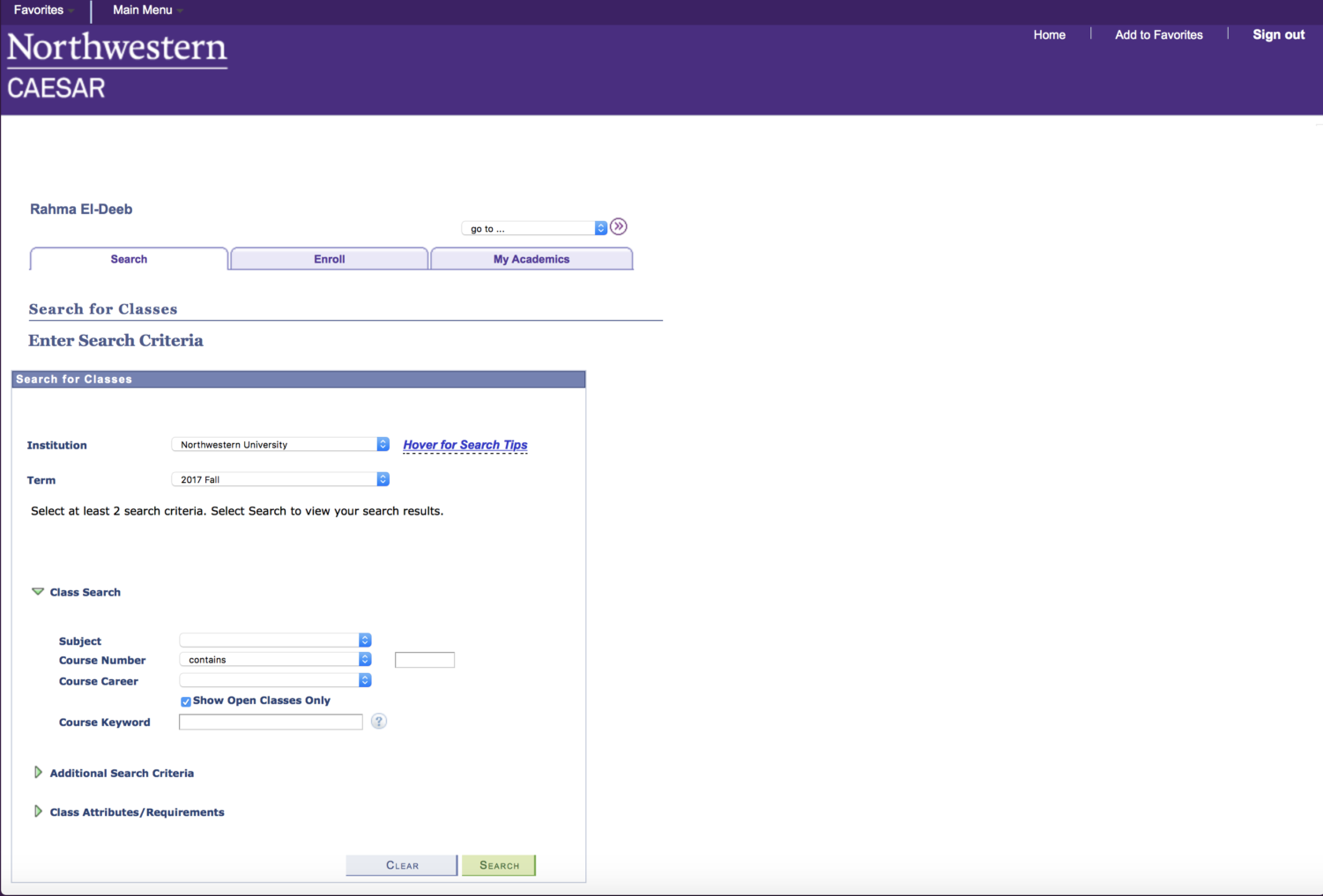Open the Term dropdown

pyautogui.click(x=280, y=479)
